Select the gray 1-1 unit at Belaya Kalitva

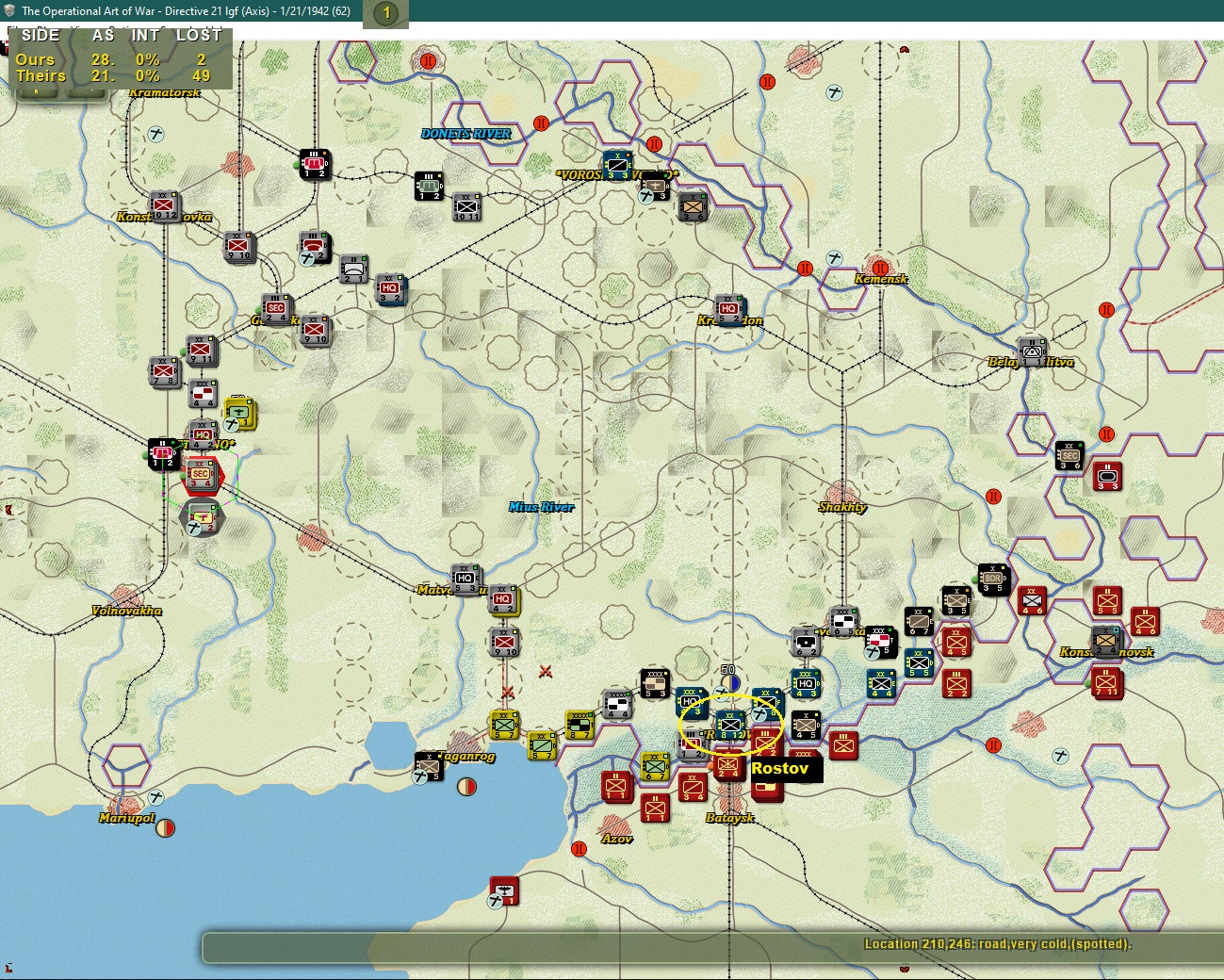point(1033,351)
